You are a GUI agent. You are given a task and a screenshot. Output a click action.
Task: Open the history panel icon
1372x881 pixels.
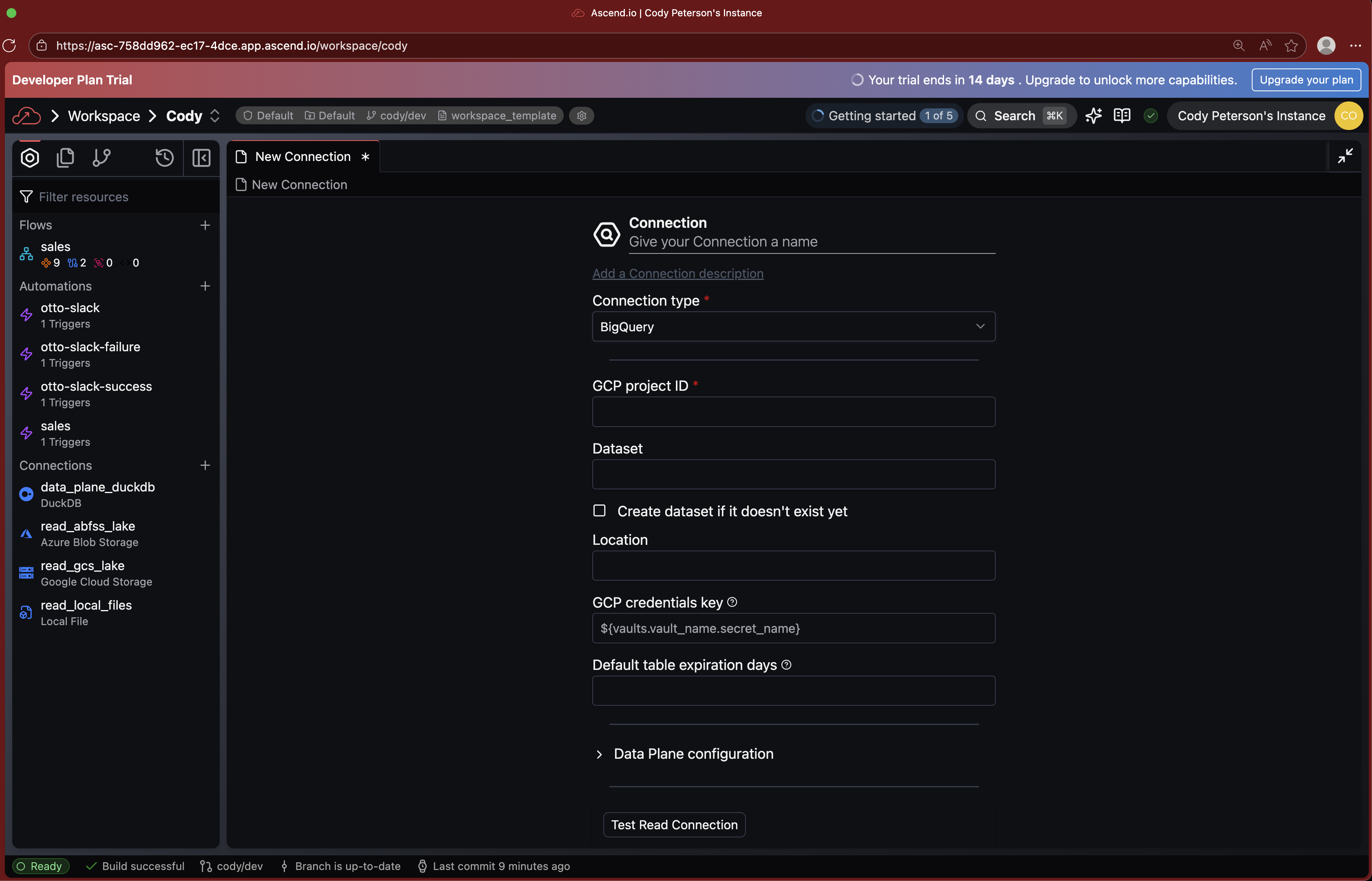[164, 157]
